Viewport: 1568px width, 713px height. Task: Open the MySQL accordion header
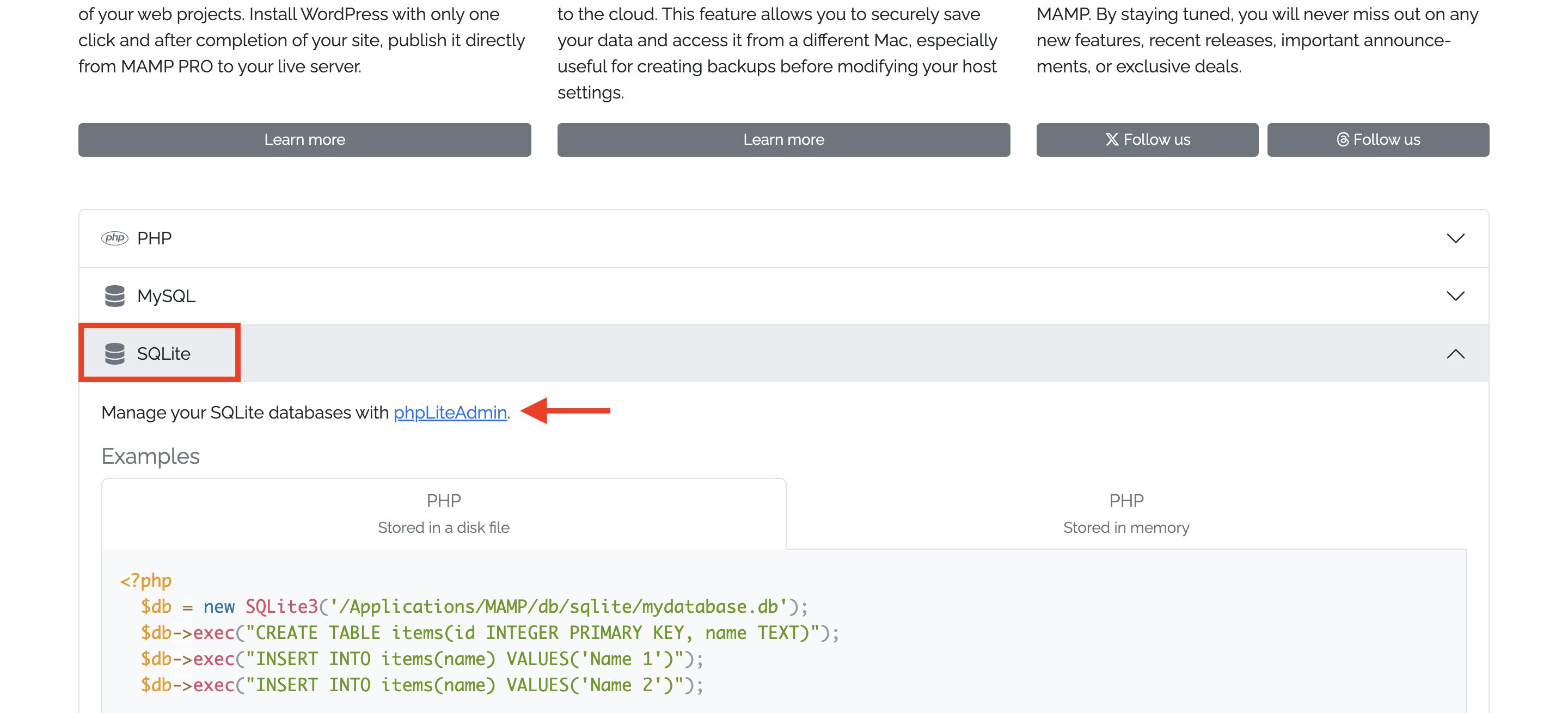[783, 296]
